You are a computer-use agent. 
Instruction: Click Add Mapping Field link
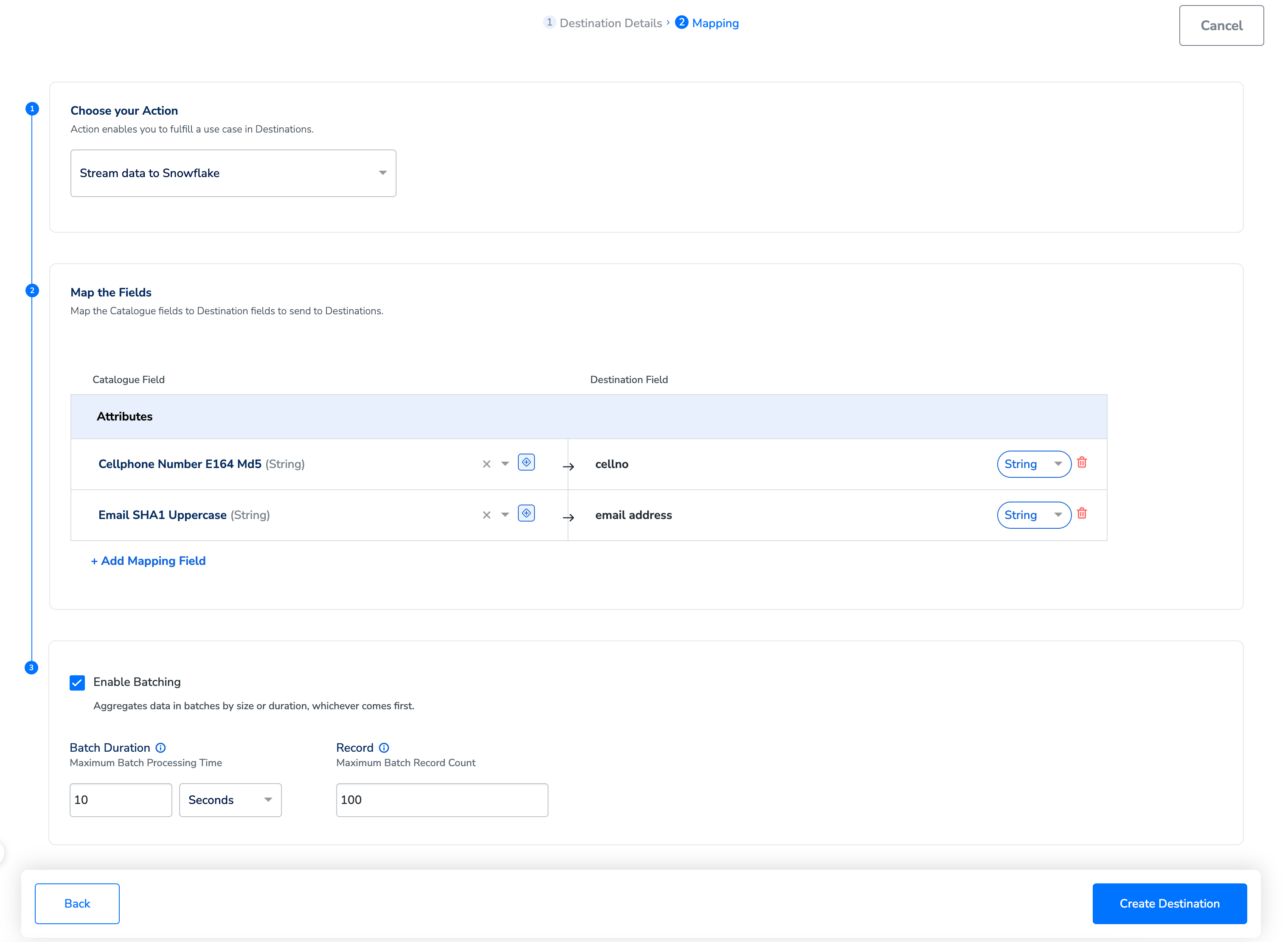[148, 561]
